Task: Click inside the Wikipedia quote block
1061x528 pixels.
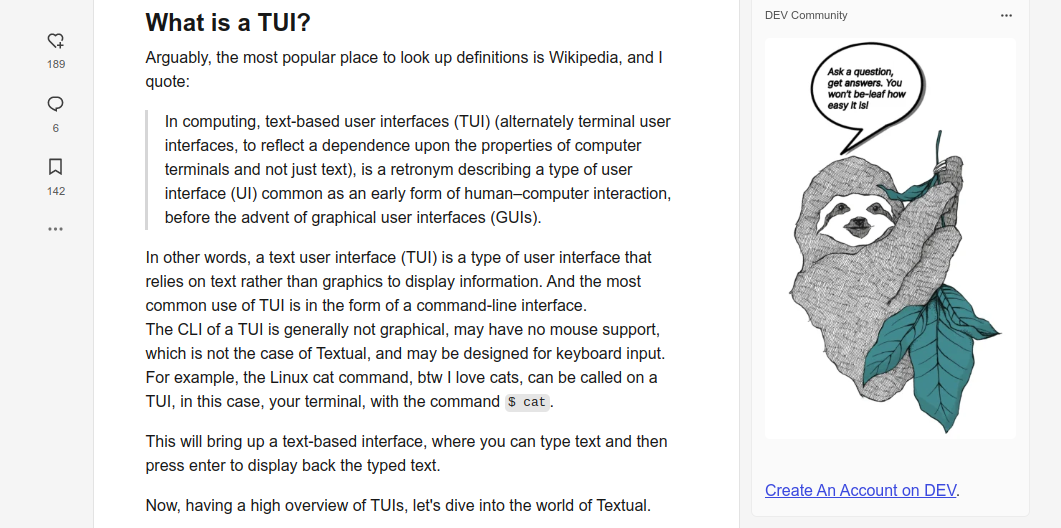Action: click(x=417, y=169)
